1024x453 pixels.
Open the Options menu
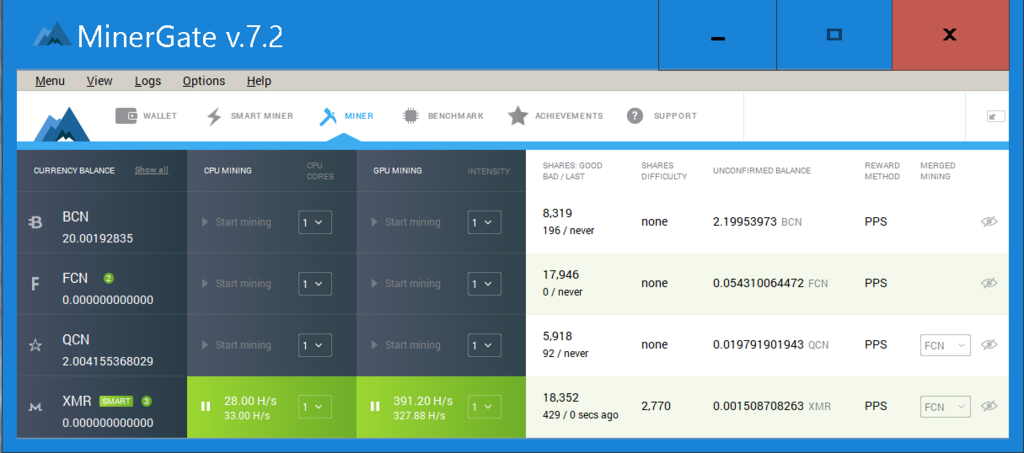click(204, 81)
